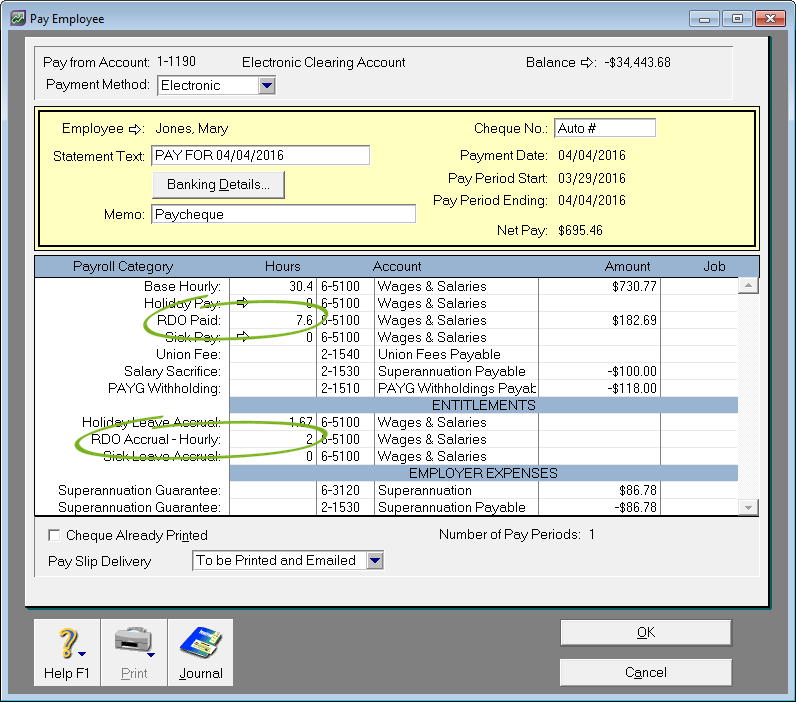
Task: Select the RDO Paid hours cell
Action: point(273,321)
